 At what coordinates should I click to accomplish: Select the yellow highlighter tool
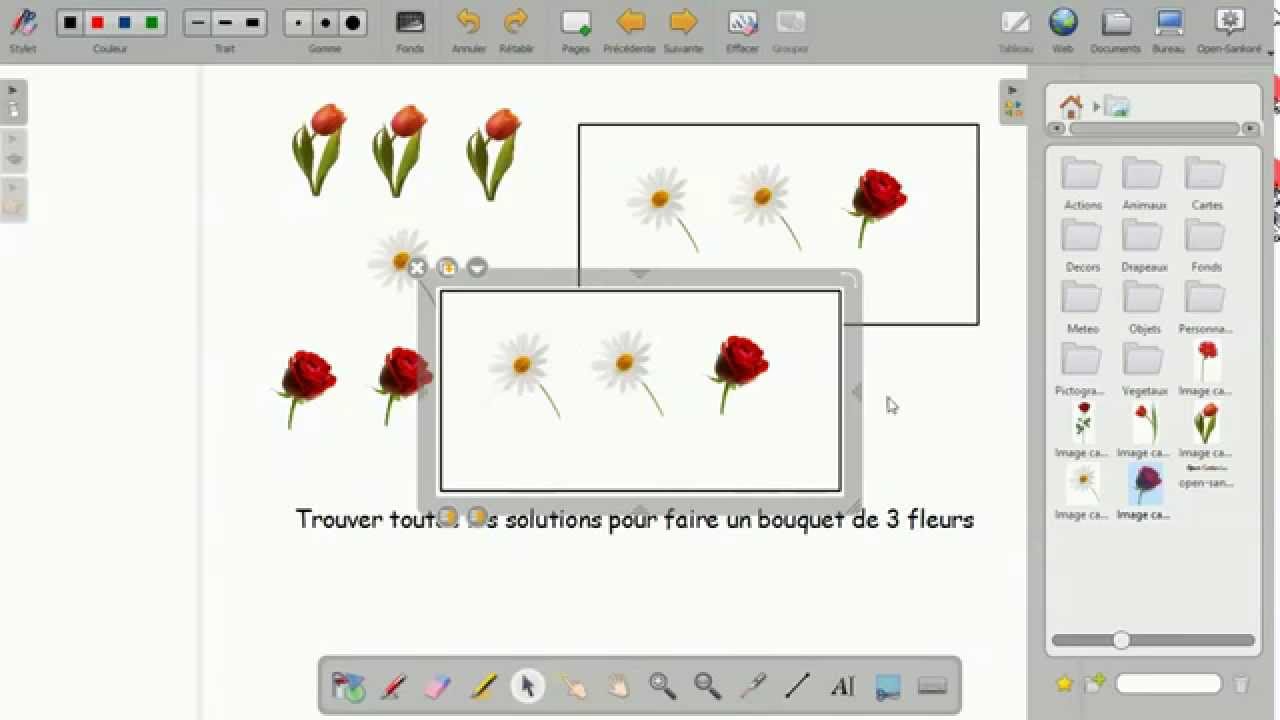483,686
